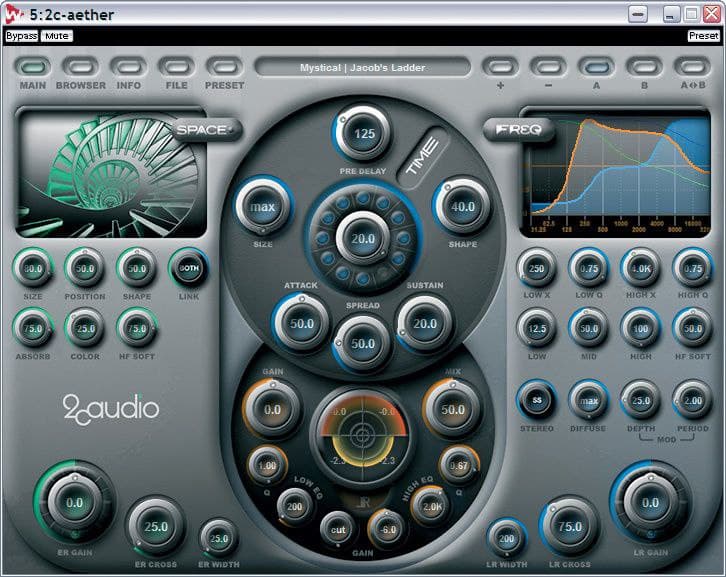Click the ATTACK knob showing 50.0
Viewport: 726px width, 577px height.
tap(301, 323)
